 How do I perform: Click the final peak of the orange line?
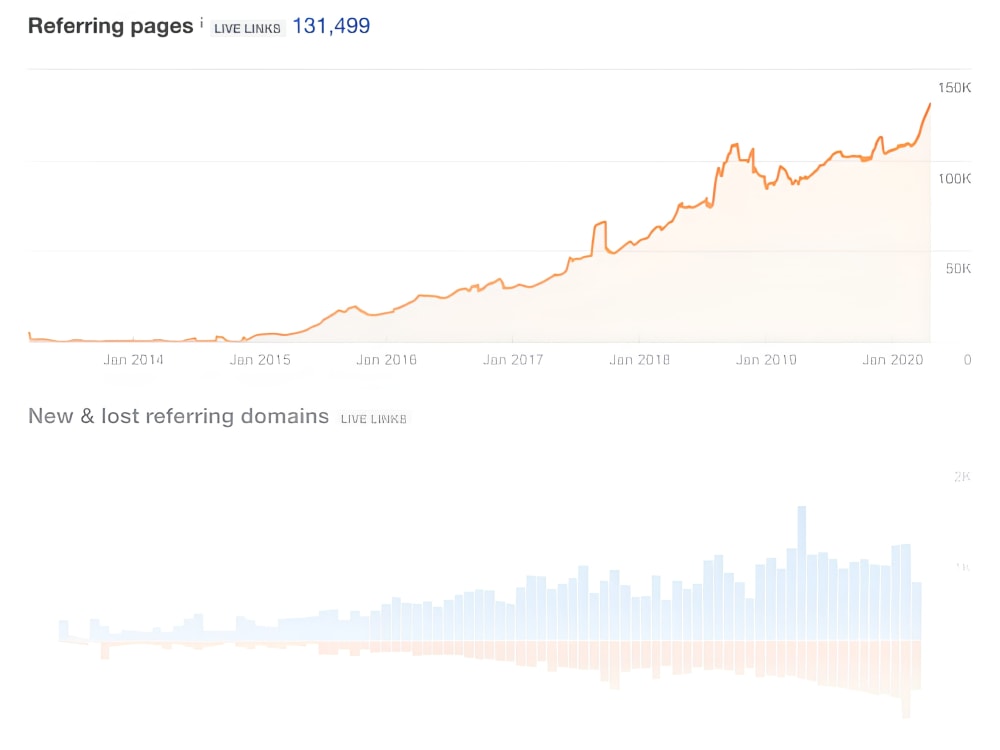[929, 104]
